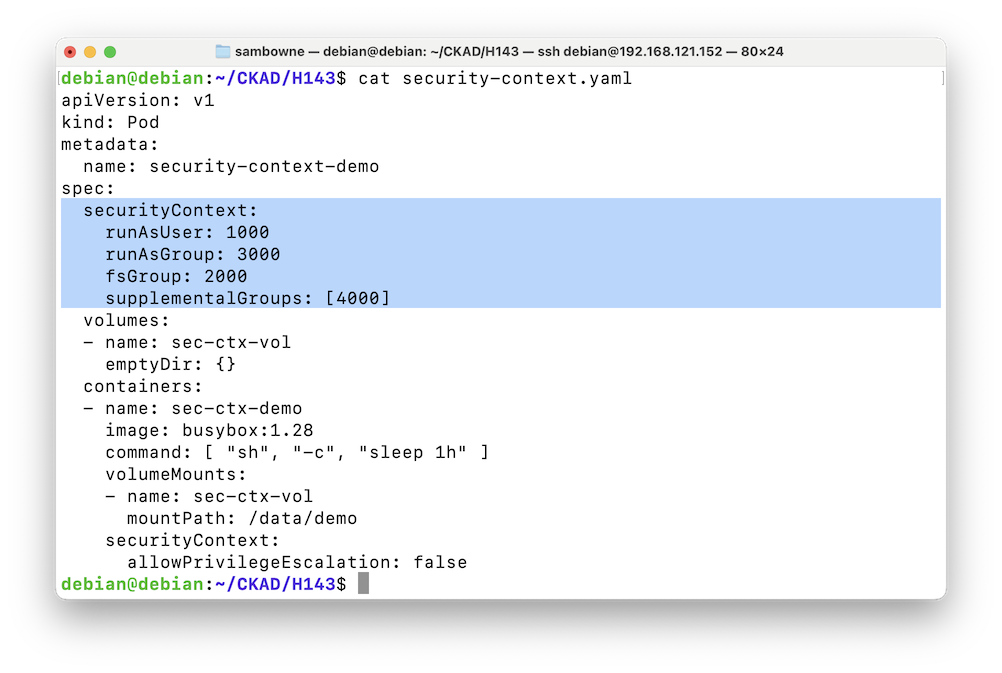1002x673 pixels.
Task: Close the terminal window with red button
Action: pos(70,51)
